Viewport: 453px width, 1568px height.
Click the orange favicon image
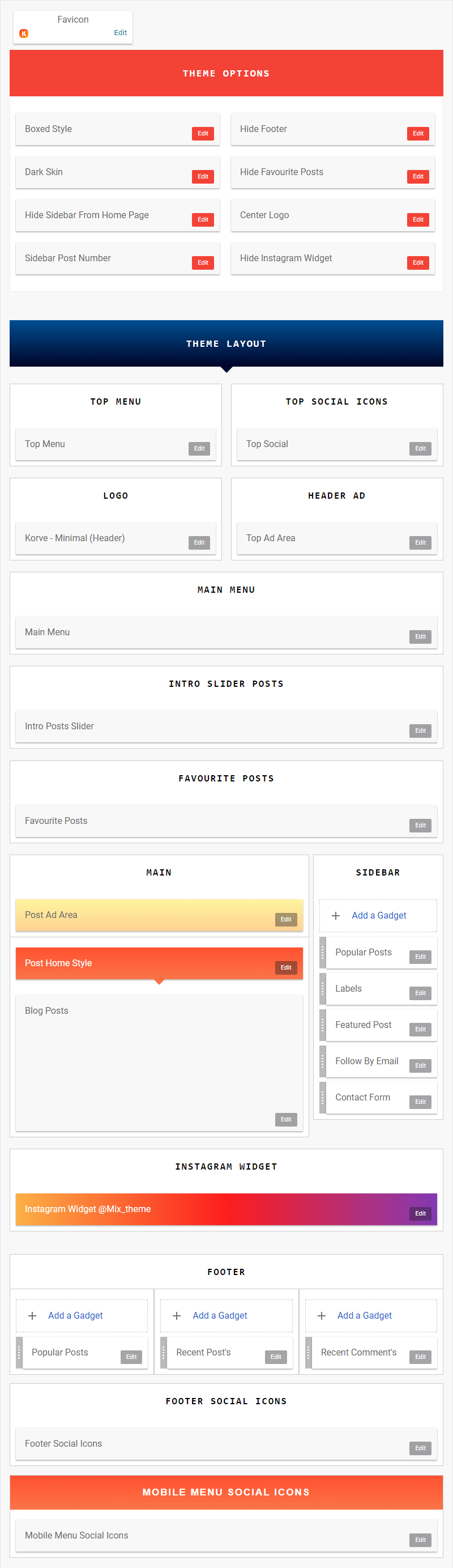[x=24, y=33]
